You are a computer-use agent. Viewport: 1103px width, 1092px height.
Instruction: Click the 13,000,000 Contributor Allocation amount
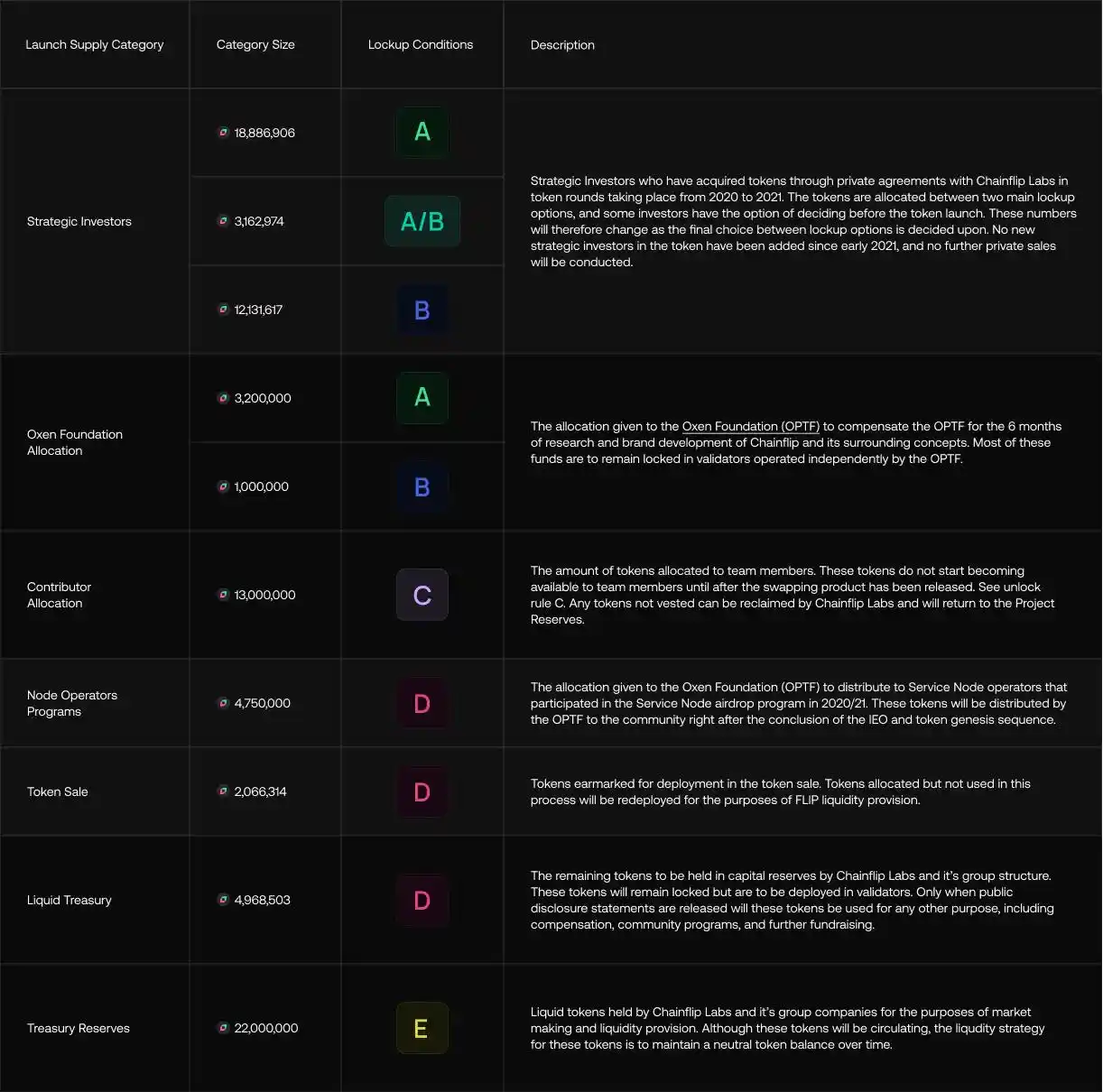[x=264, y=595]
